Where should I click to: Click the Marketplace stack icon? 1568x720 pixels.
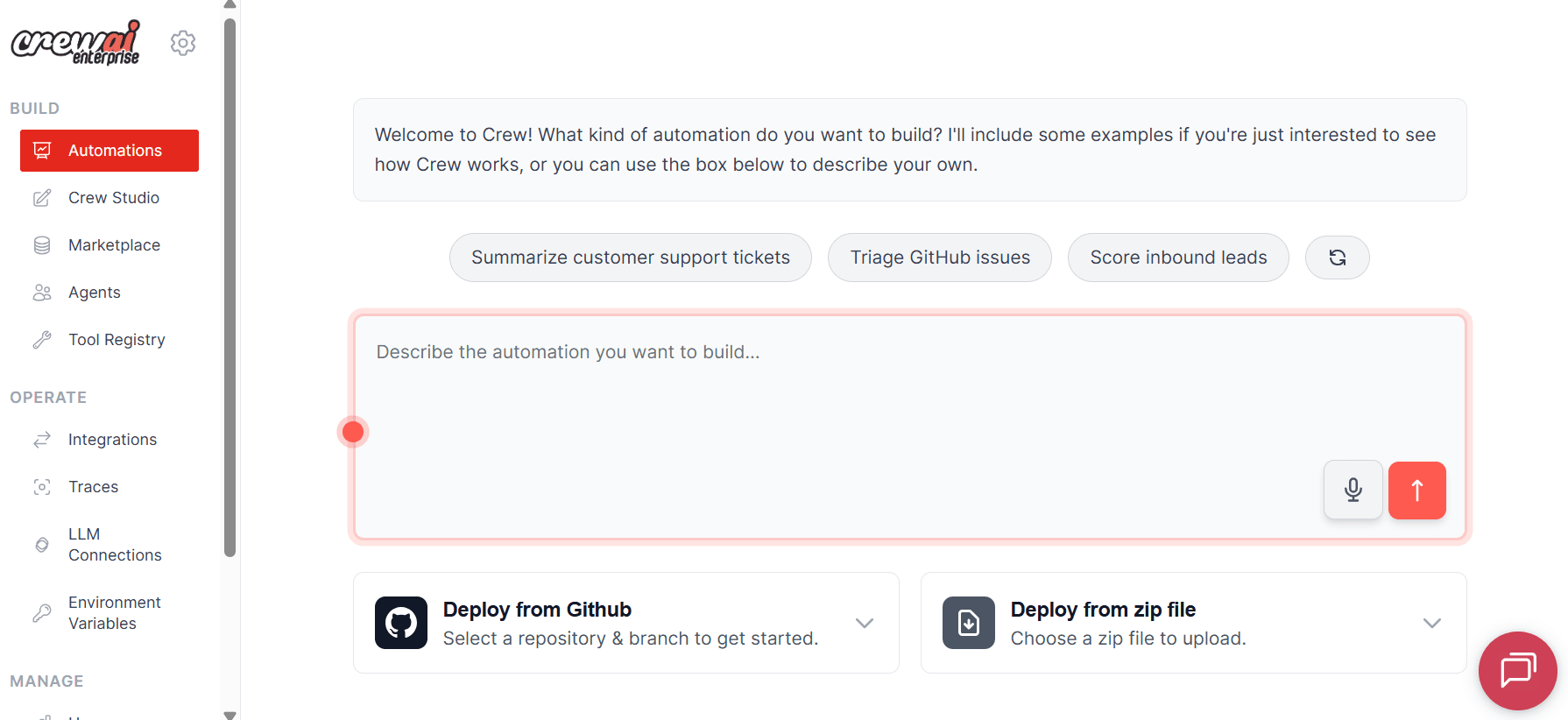click(42, 245)
